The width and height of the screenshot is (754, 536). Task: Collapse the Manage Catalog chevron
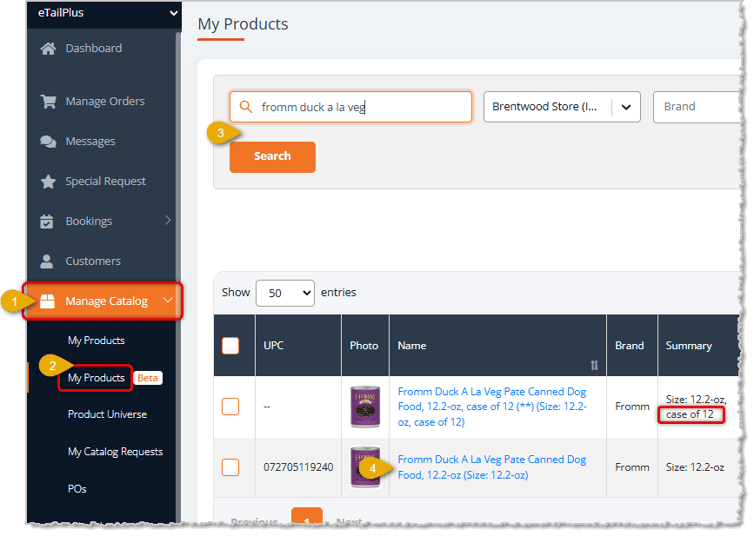[x=167, y=300]
